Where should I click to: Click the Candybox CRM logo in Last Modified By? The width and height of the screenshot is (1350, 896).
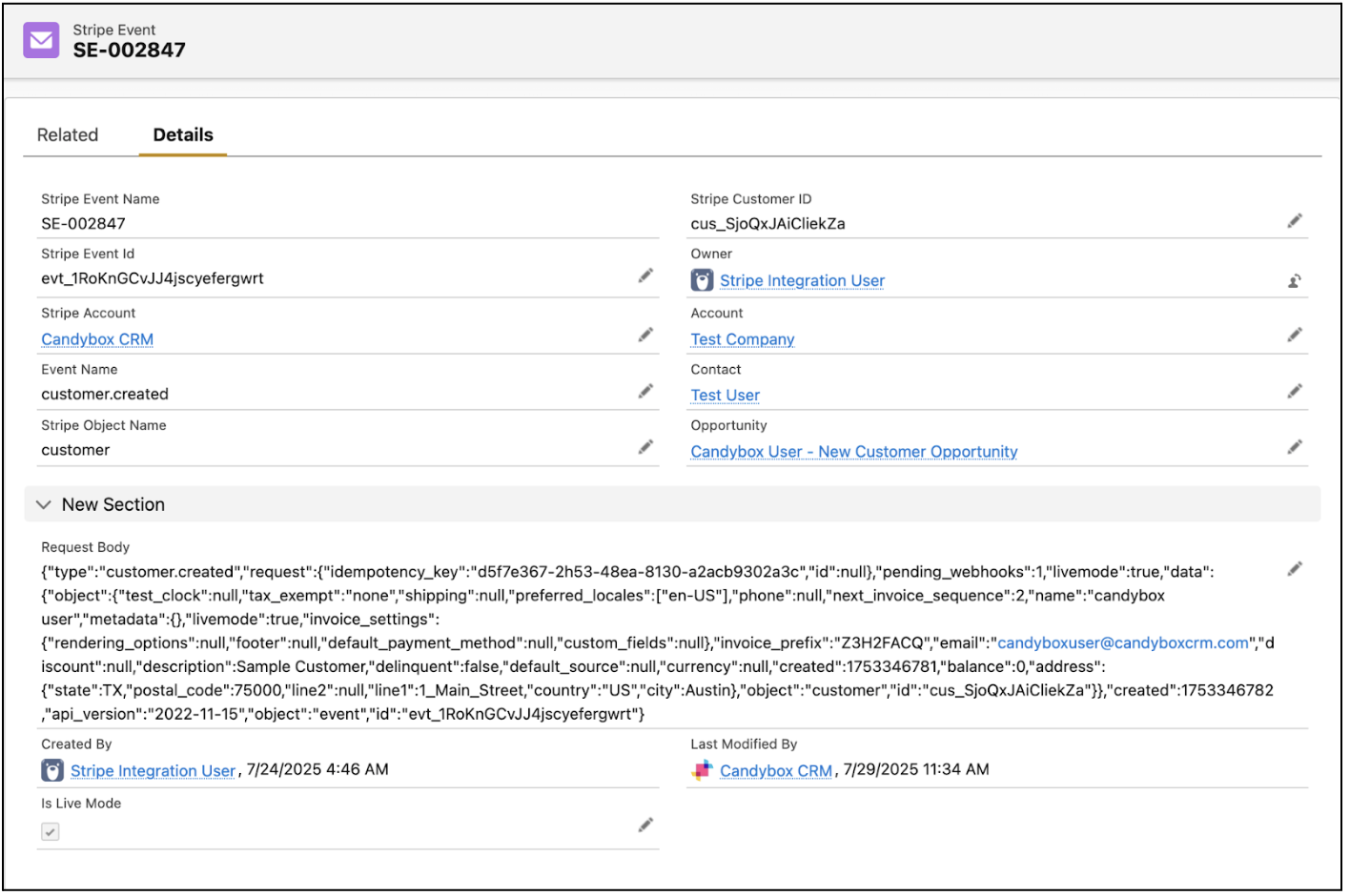point(702,770)
